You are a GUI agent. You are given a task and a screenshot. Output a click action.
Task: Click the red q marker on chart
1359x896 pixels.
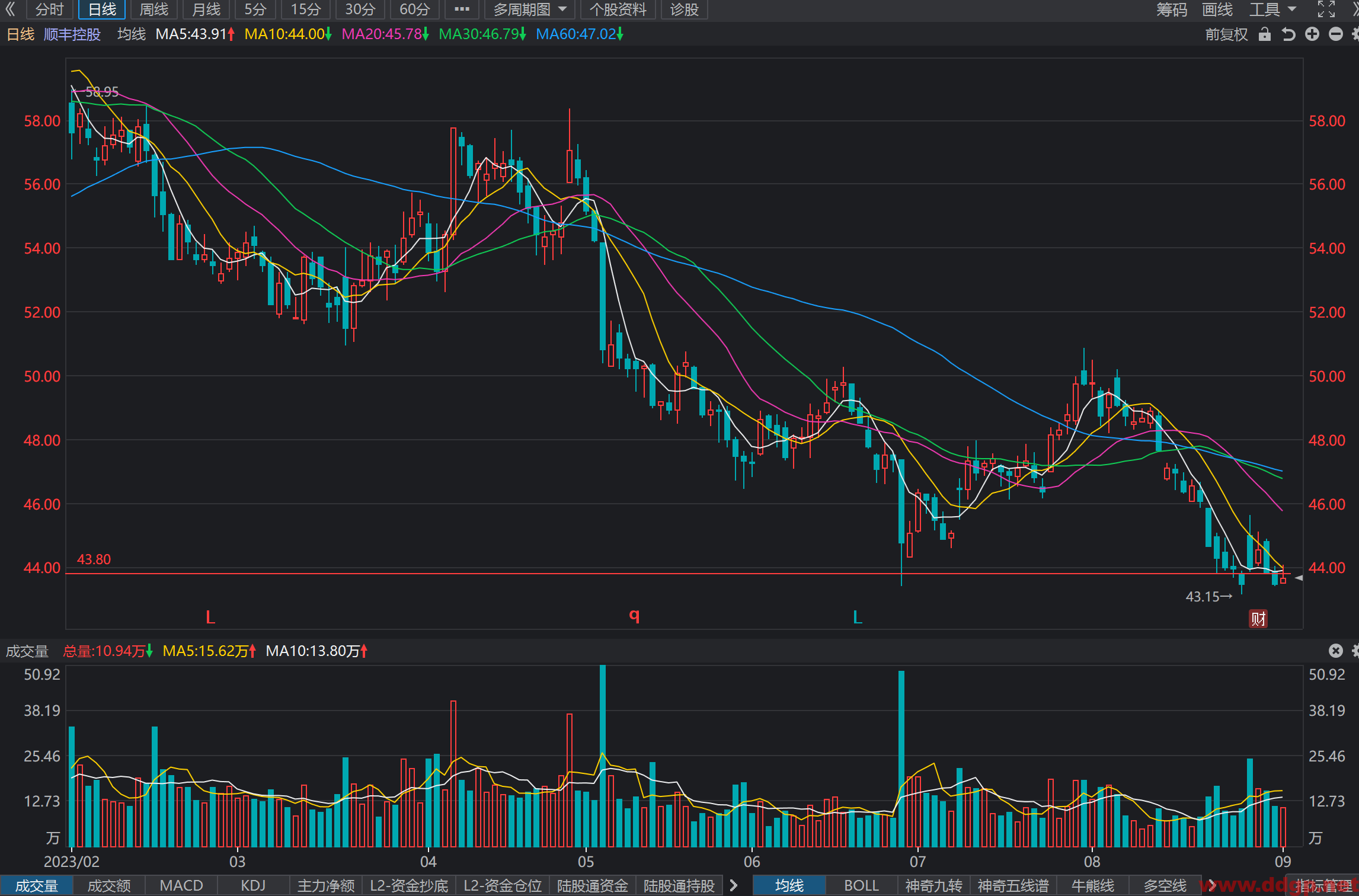[634, 615]
